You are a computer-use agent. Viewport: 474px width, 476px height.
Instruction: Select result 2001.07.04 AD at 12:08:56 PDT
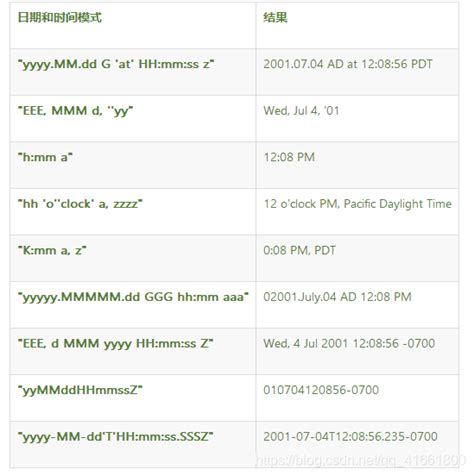(x=348, y=64)
